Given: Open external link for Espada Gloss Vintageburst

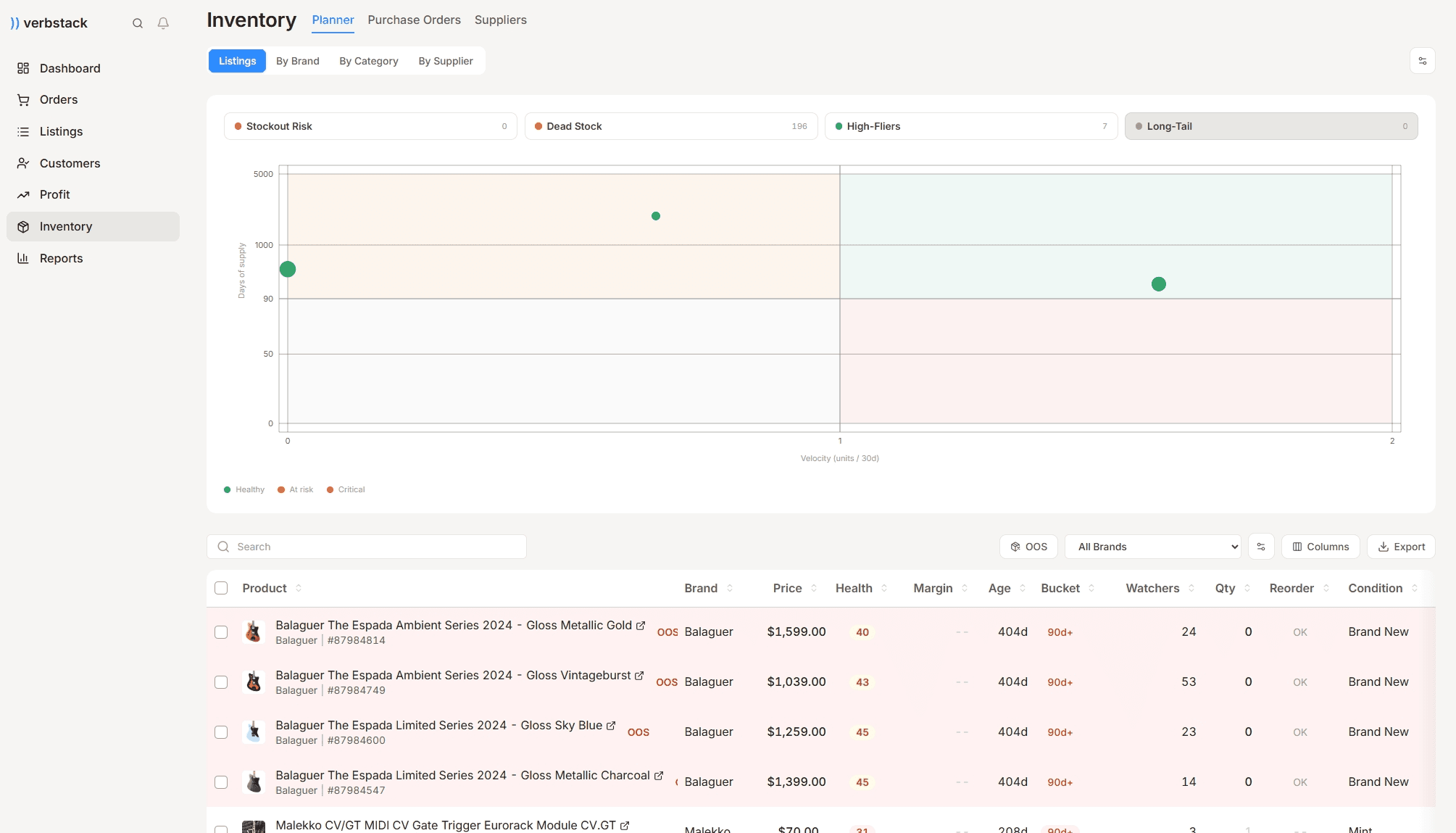Looking at the screenshot, I should point(639,675).
